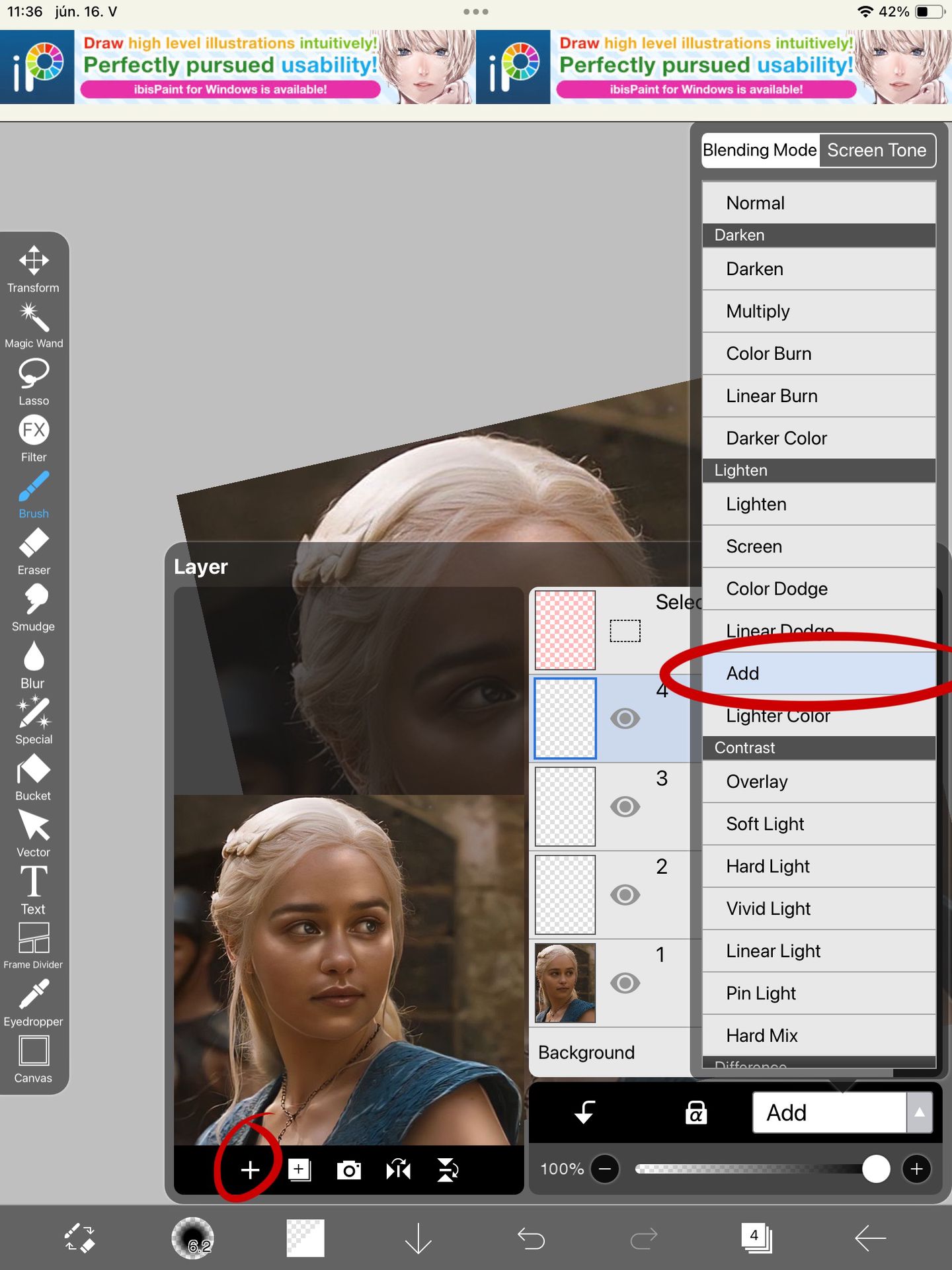
Task: Go back with left arrow
Action: pyautogui.click(x=870, y=1238)
